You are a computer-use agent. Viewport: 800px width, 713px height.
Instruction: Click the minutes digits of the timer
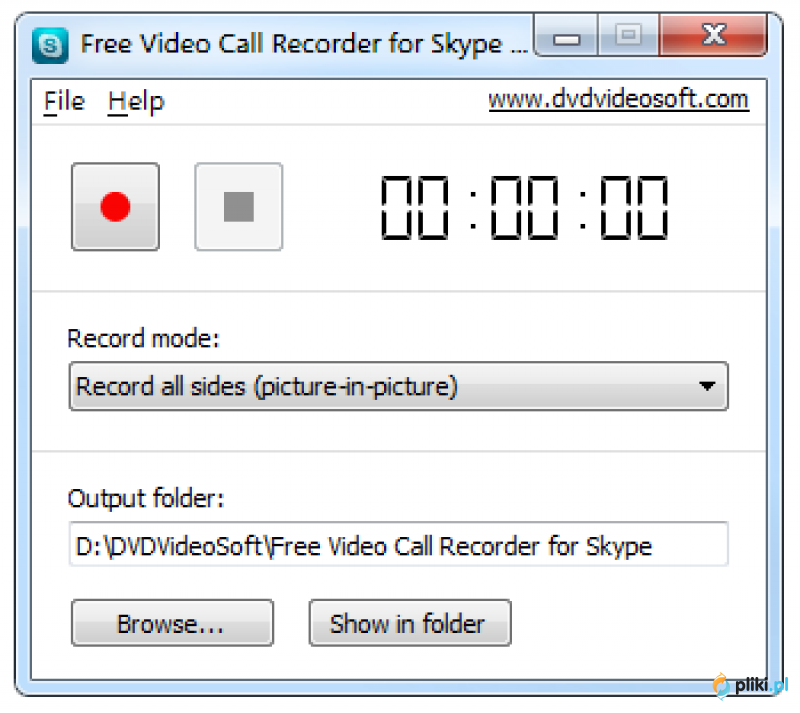coord(524,207)
